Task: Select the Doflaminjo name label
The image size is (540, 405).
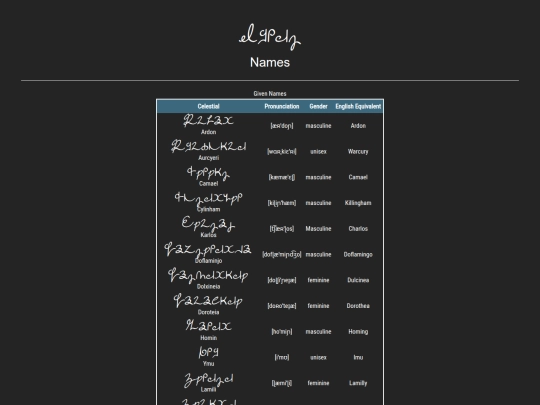Action: (x=208, y=261)
